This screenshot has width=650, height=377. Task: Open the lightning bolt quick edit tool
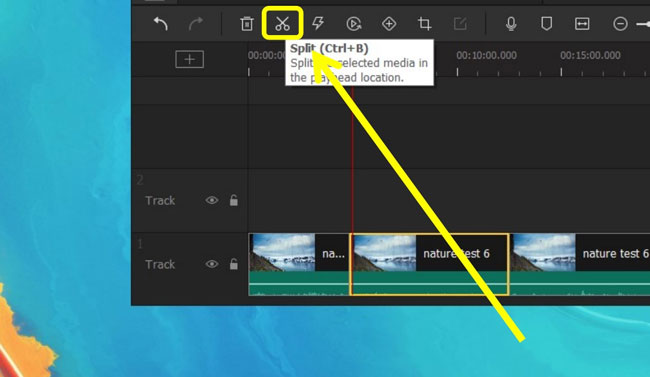click(x=318, y=24)
